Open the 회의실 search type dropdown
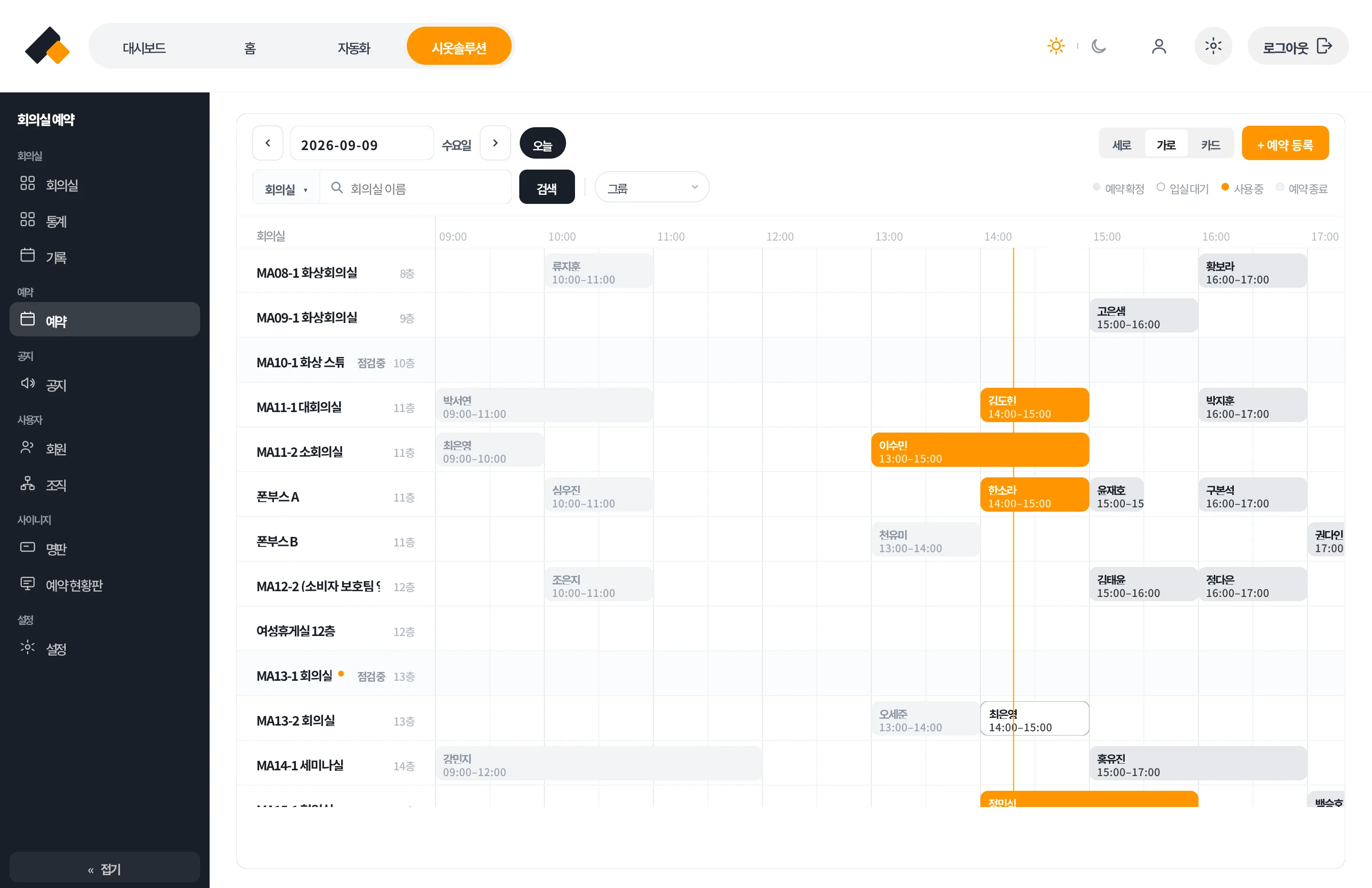The height and width of the screenshot is (888, 1372). click(286, 189)
